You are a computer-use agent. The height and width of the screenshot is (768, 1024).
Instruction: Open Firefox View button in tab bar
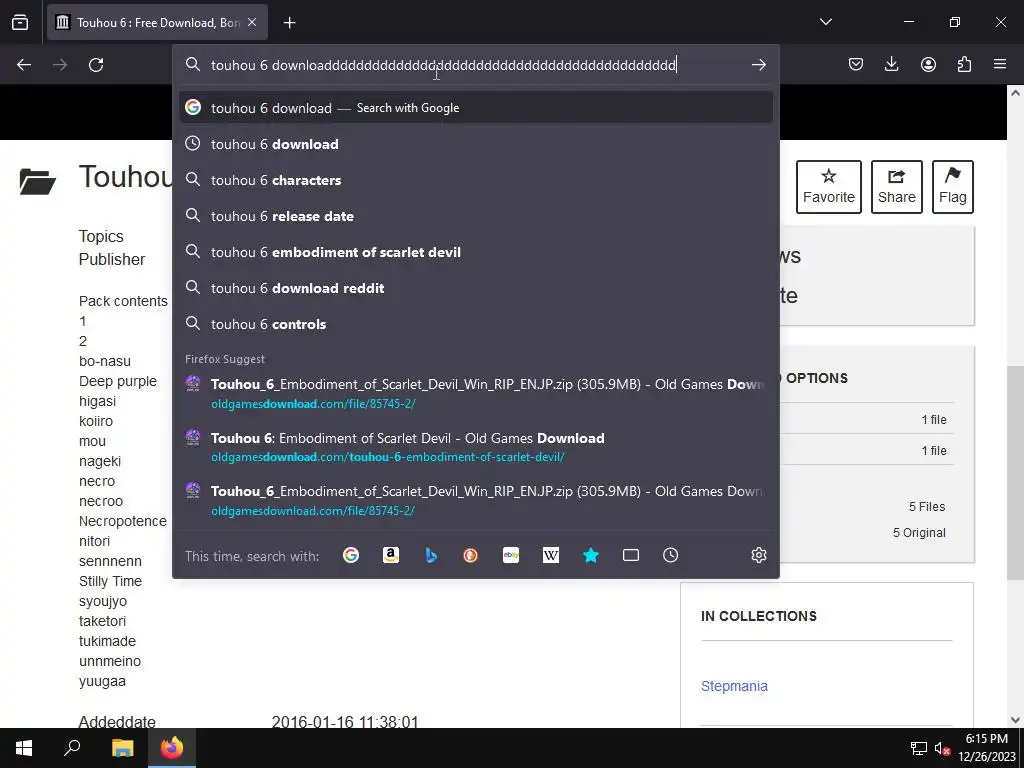pyautogui.click(x=20, y=22)
